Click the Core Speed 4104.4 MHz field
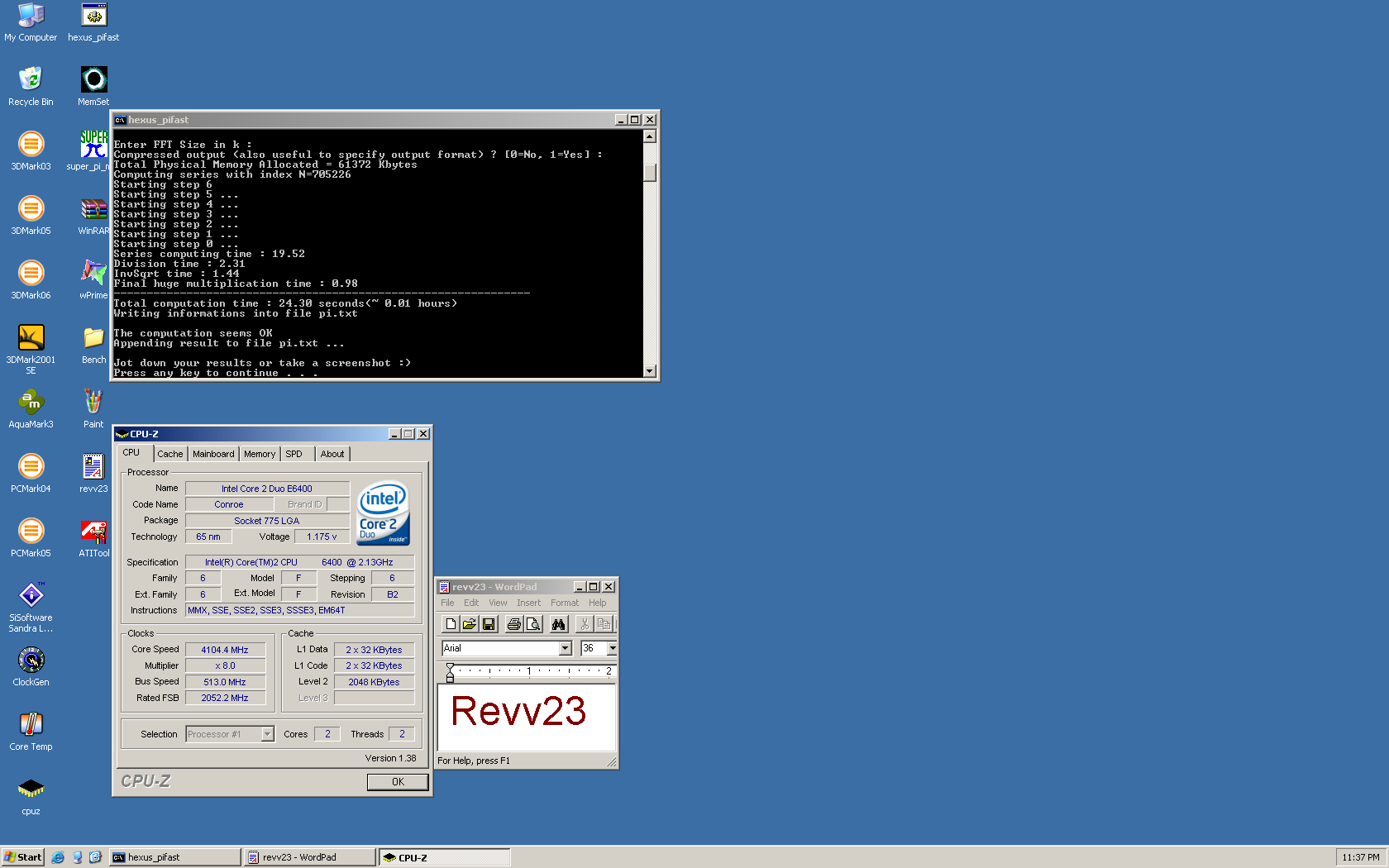1389x868 pixels. pyautogui.click(x=225, y=650)
